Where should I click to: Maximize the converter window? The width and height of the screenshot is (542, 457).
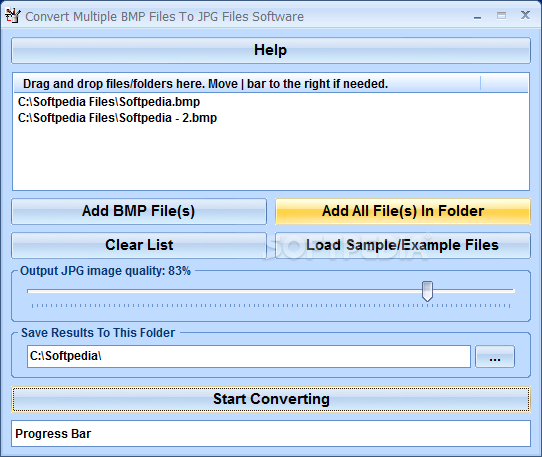click(502, 16)
